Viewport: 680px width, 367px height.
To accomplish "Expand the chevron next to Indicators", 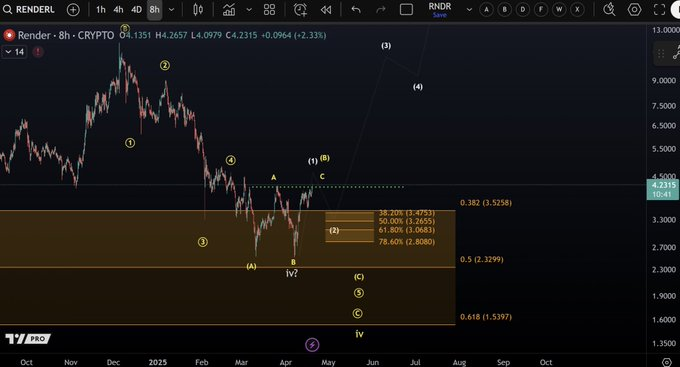I will pos(249,10).
